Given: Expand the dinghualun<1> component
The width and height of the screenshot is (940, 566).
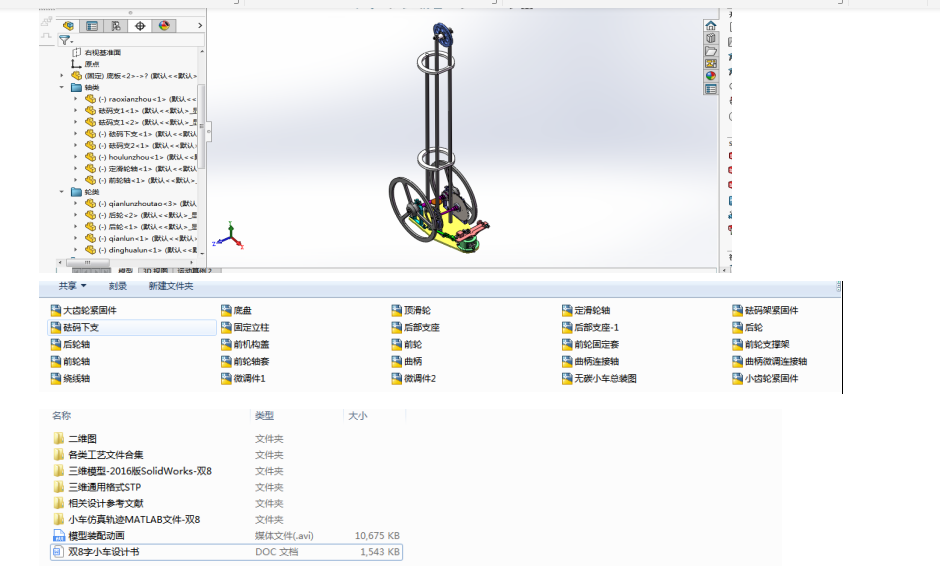Looking at the screenshot, I should (x=76, y=250).
